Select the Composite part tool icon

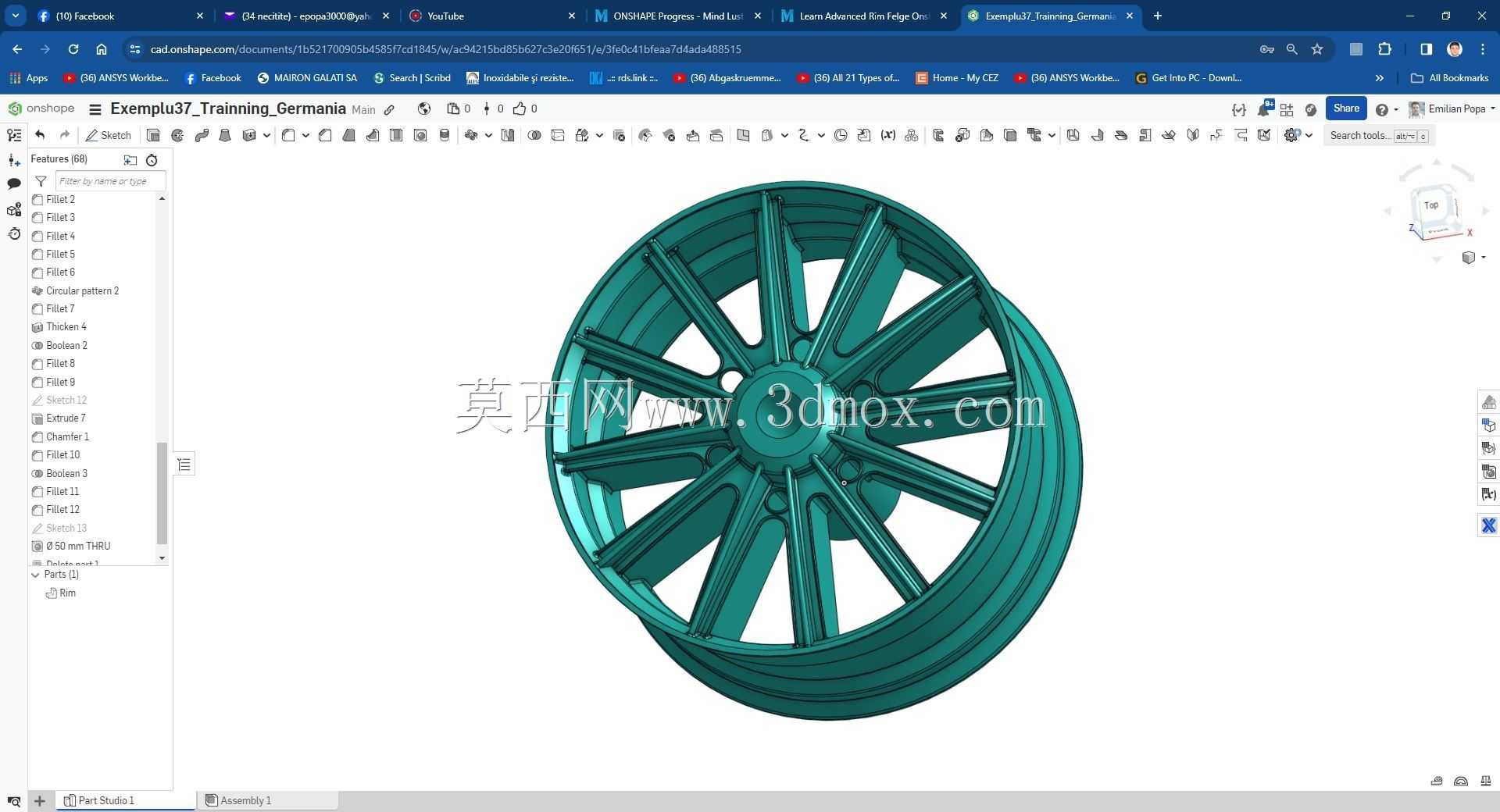point(911,135)
